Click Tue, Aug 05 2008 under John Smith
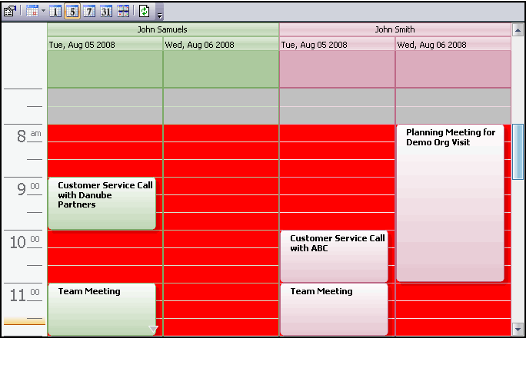Image resolution: width=529 pixels, height=367 pixels. coord(337,45)
